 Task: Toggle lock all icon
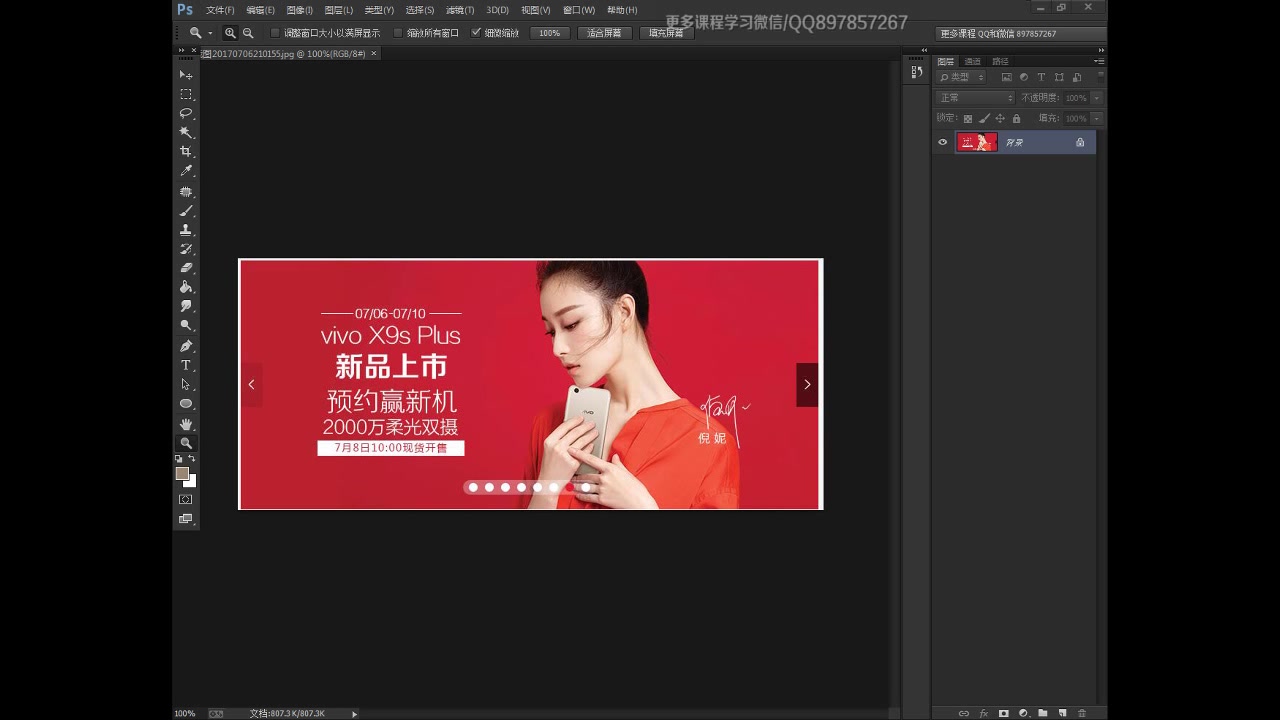pos(1016,118)
